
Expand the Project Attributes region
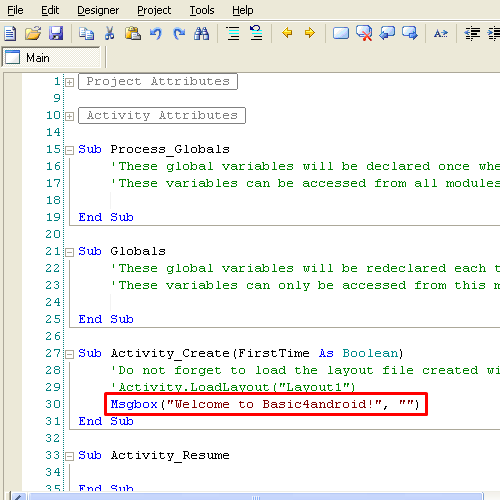(x=69, y=82)
